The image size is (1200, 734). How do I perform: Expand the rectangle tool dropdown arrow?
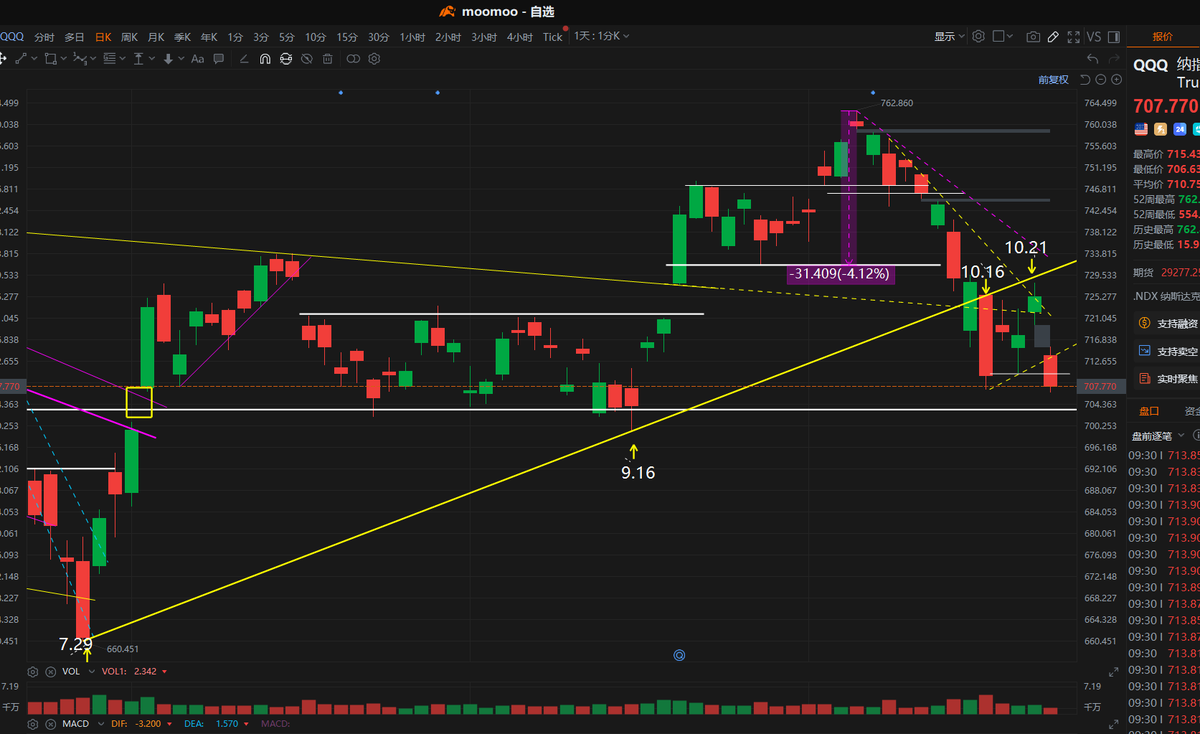click(64, 59)
